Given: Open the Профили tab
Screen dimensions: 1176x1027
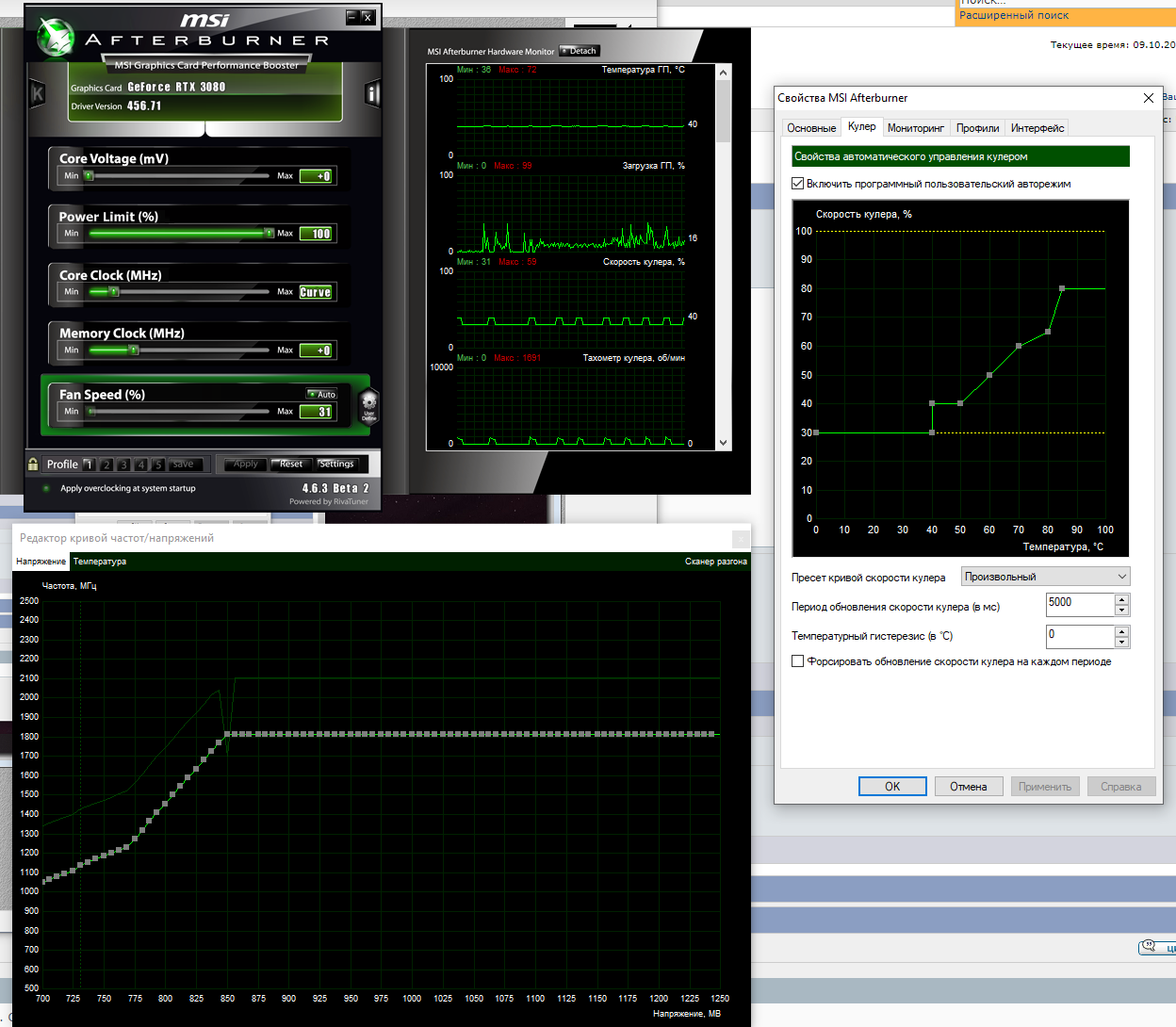Looking at the screenshot, I should tap(978, 128).
